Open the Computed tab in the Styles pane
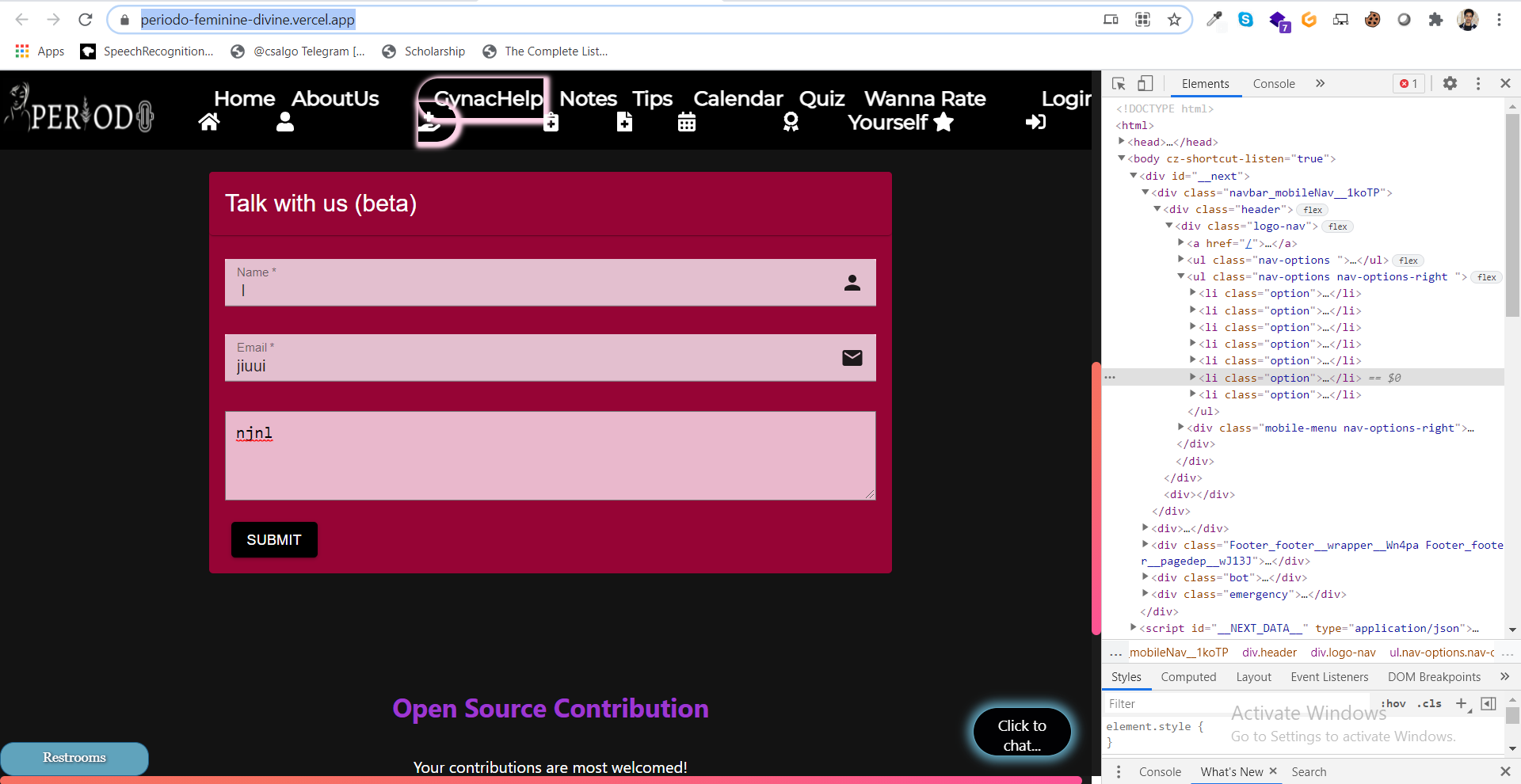The image size is (1521, 784). click(x=1188, y=677)
